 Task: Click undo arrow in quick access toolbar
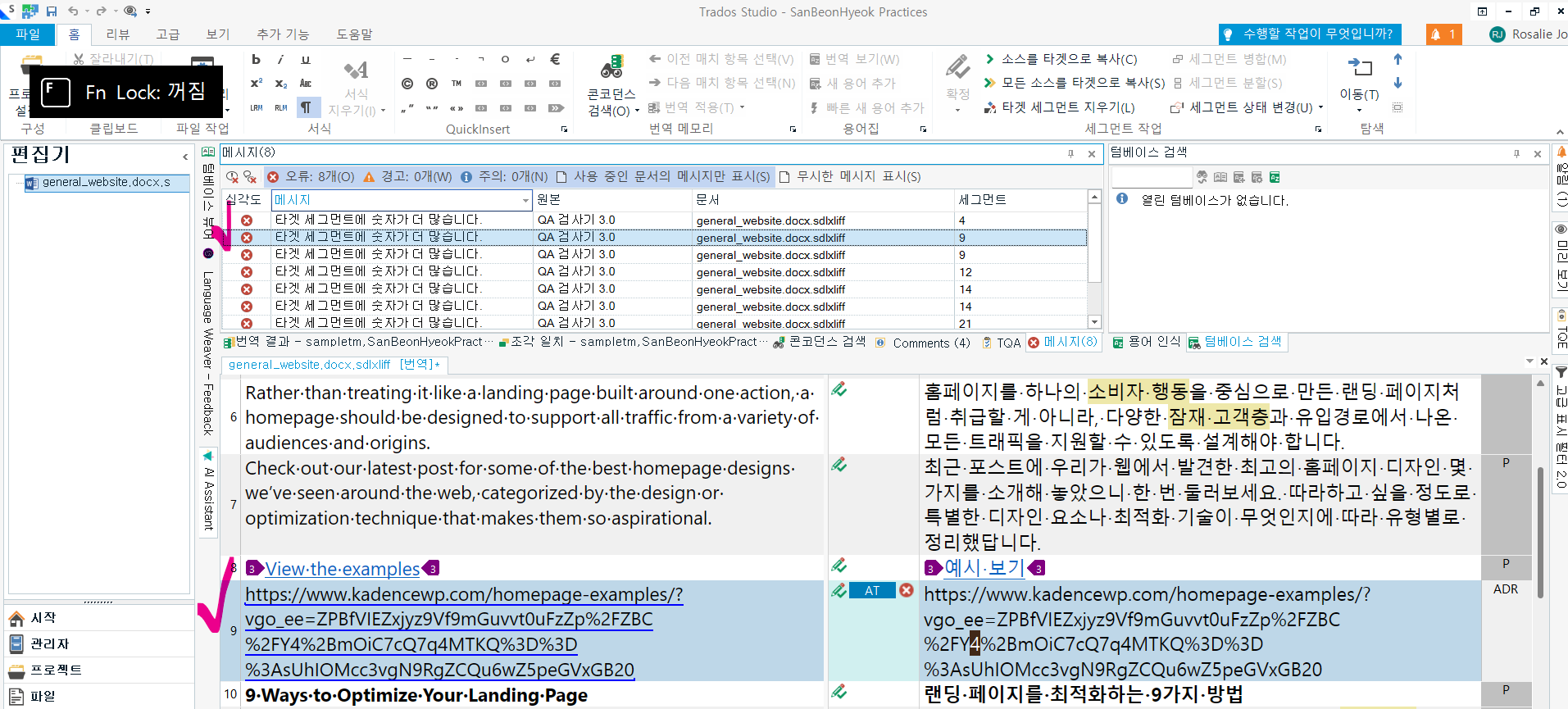click(73, 11)
